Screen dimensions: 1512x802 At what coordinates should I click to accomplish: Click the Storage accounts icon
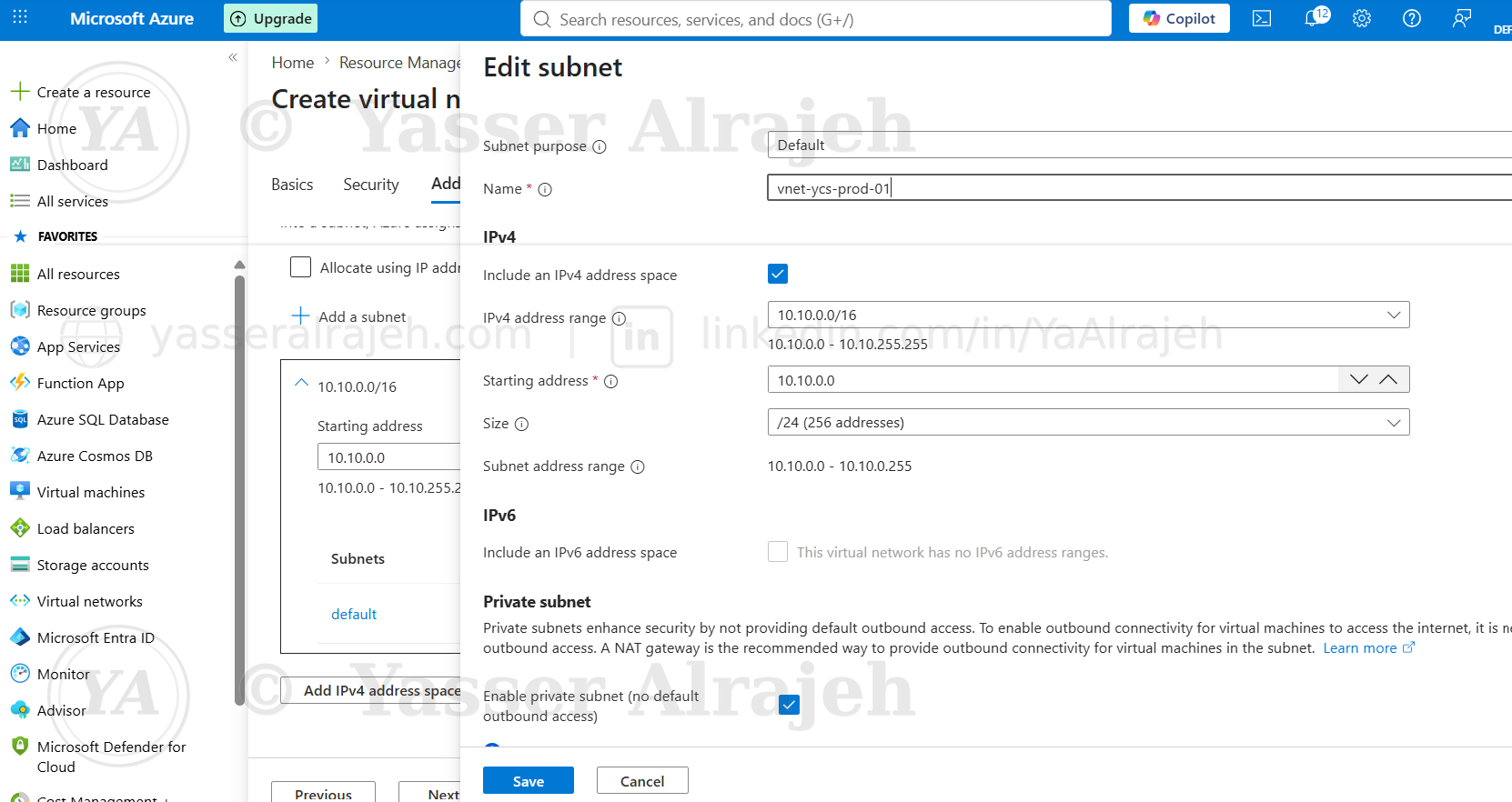pos(20,565)
